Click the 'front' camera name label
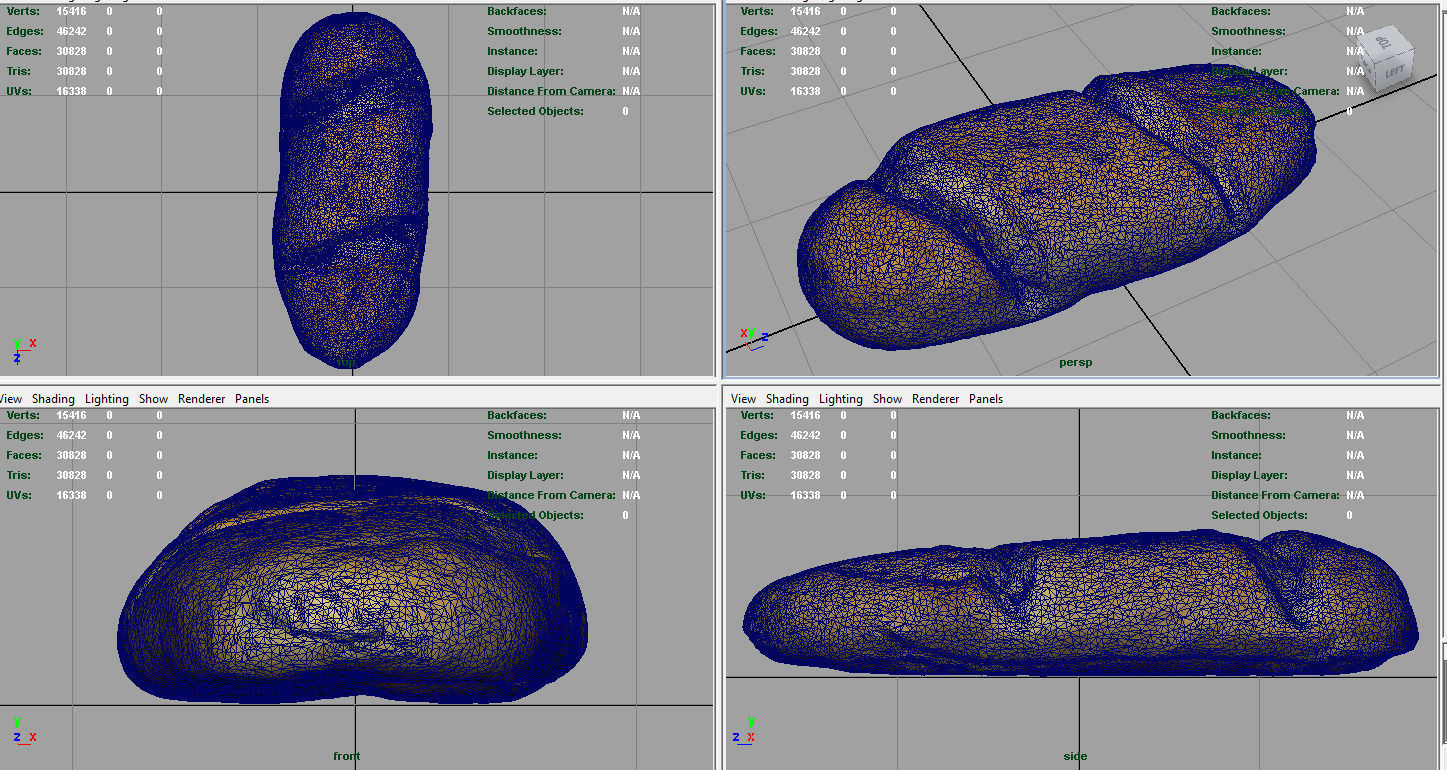The width and height of the screenshot is (1447, 770). 347,756
